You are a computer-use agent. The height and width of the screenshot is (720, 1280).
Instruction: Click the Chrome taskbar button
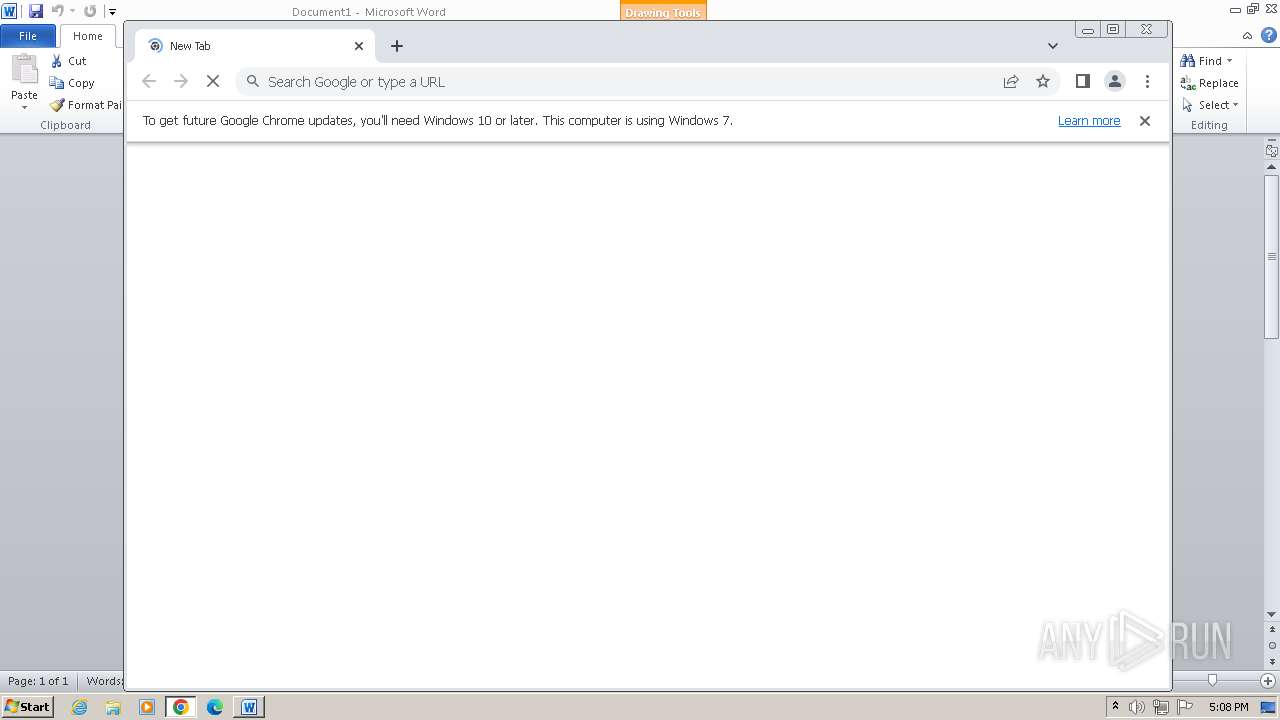[181, 707]
